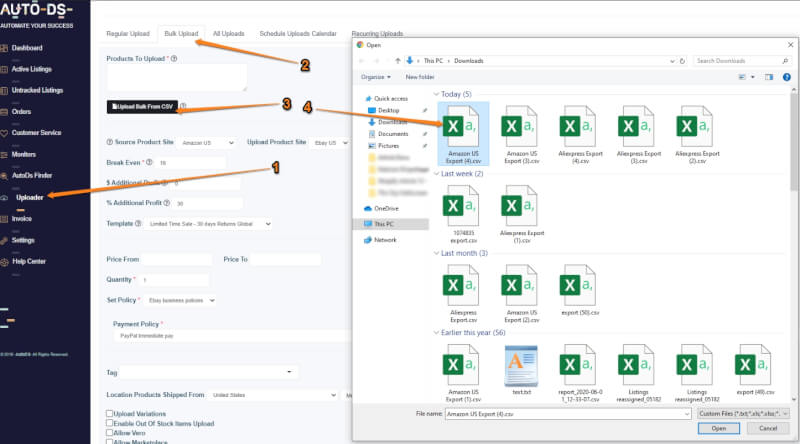Select the 1074835 export.csv file
The image size is (800, 444).
pos(463,214)
